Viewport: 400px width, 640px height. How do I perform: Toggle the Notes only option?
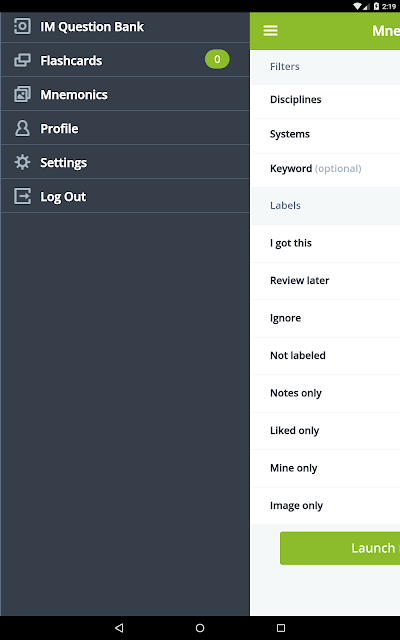click(325, 393)
